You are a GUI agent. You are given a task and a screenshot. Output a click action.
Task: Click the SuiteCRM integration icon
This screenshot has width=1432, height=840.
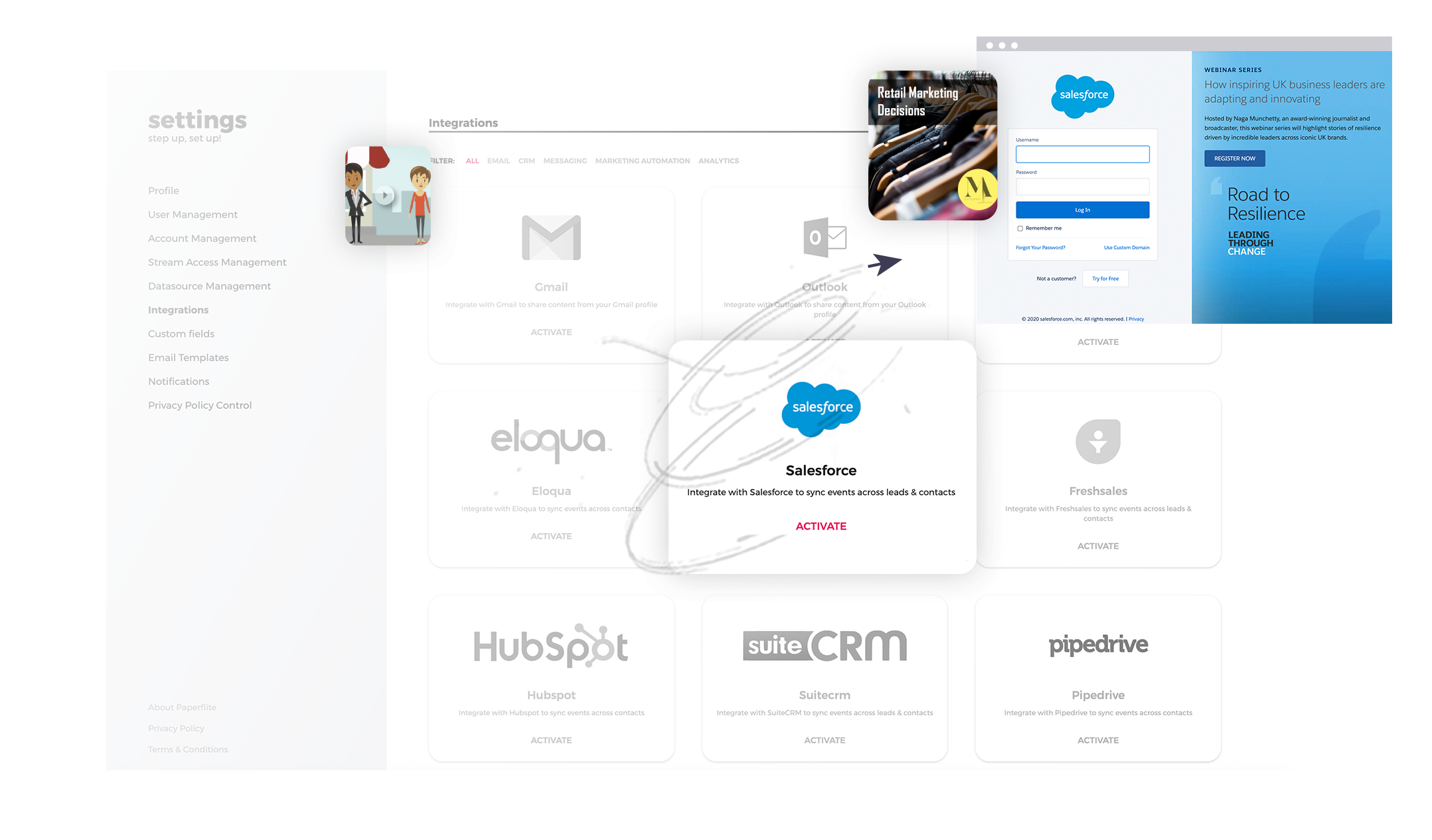coord(824,644)
